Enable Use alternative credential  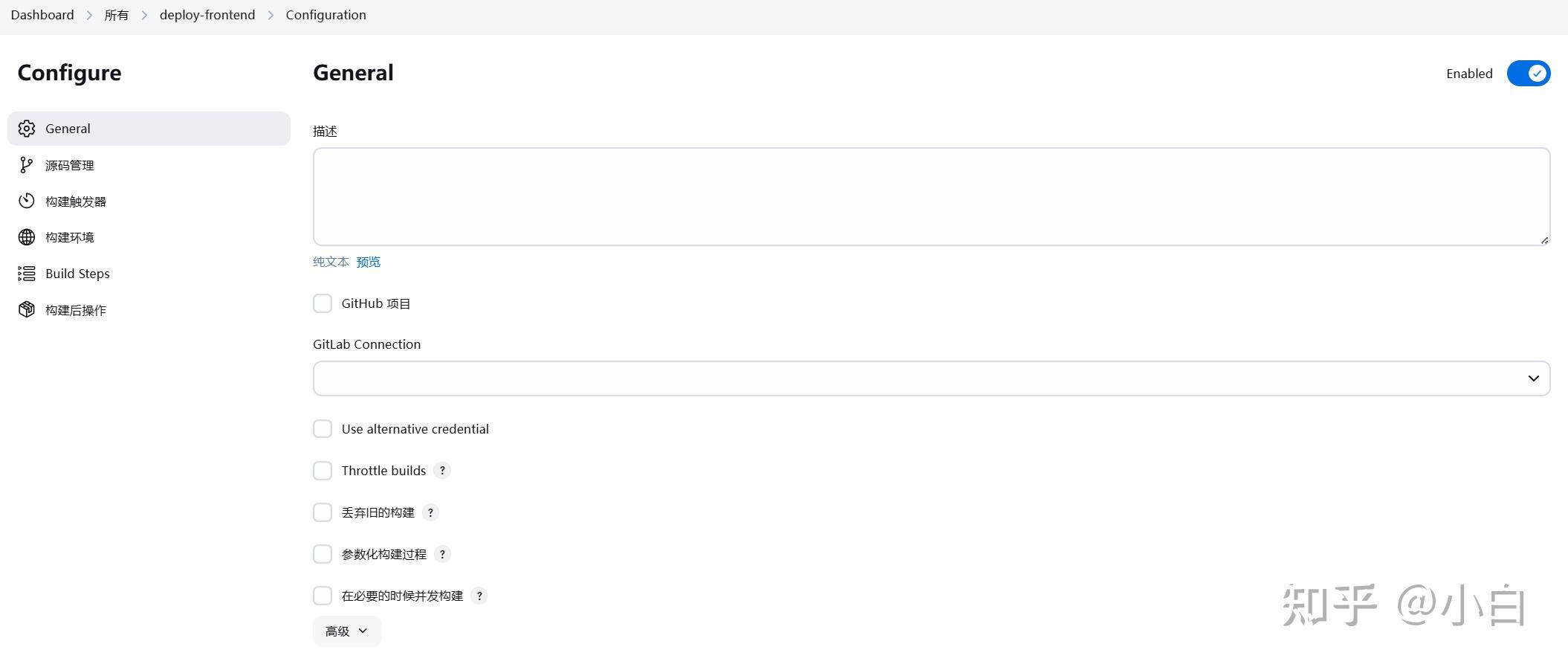point(322,428)
